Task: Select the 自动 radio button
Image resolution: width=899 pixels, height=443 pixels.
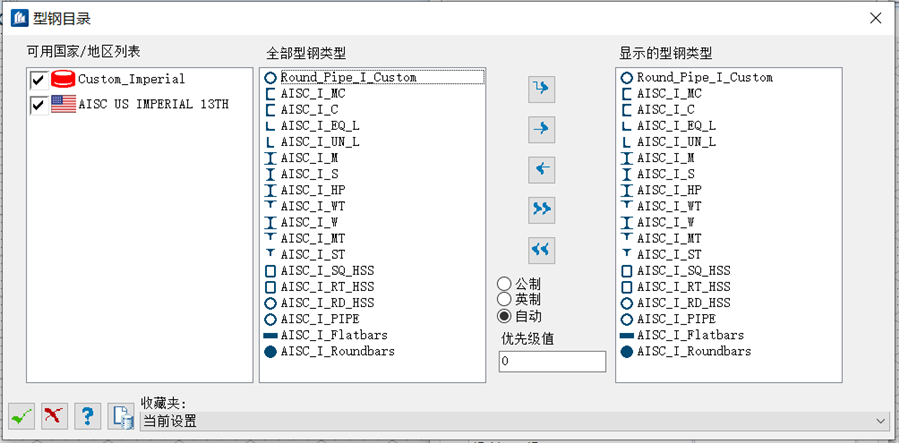Action: click(x=504, y=316)
